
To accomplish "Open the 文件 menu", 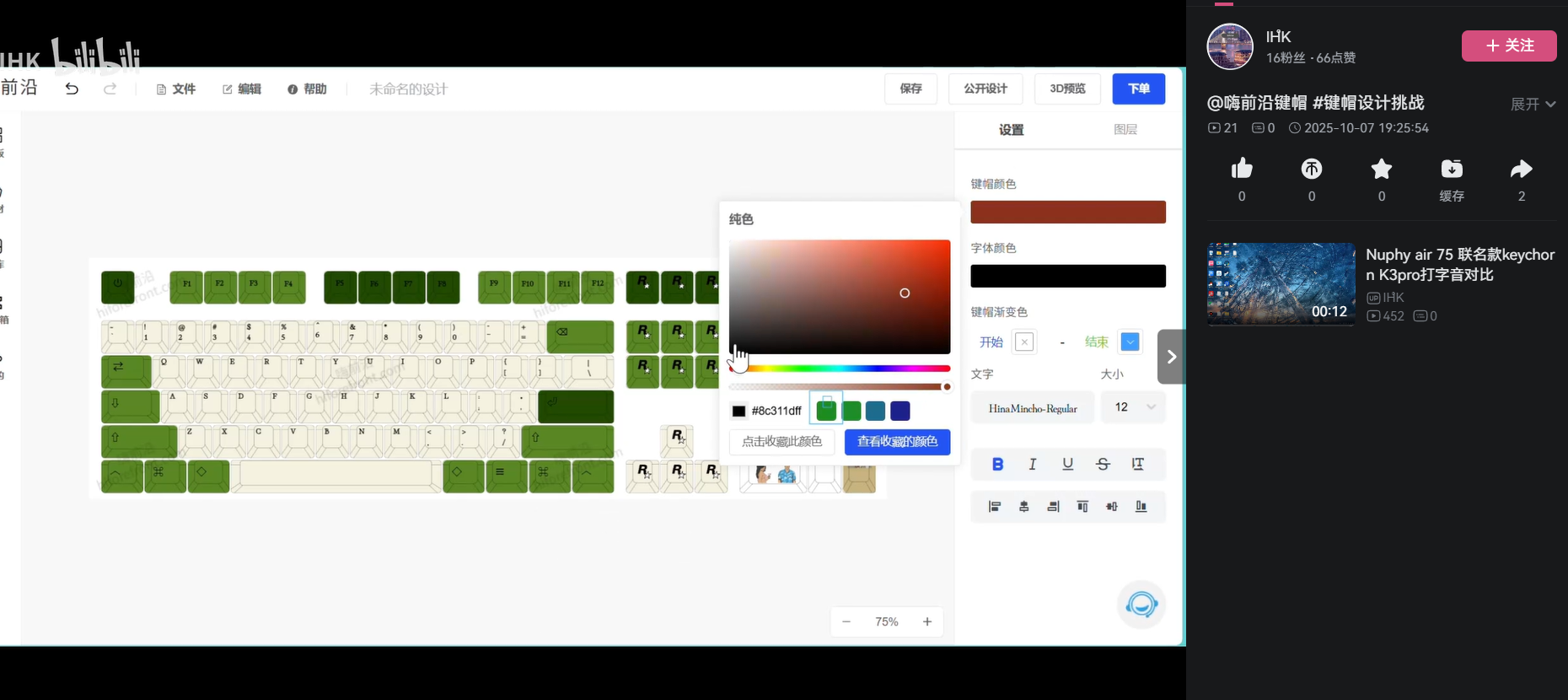I will coord(176,89).
